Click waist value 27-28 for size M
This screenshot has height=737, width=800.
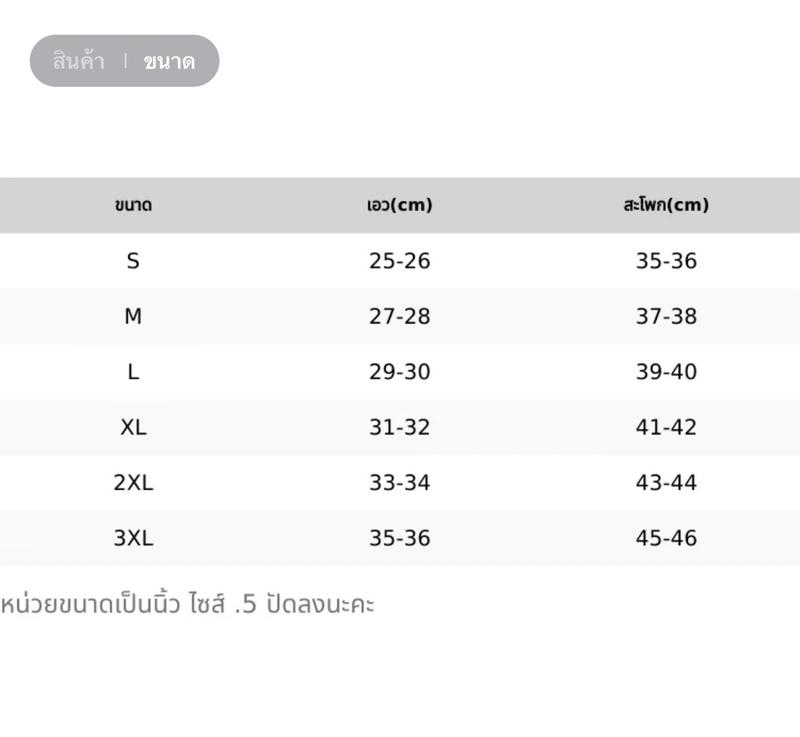pos(399,317)
